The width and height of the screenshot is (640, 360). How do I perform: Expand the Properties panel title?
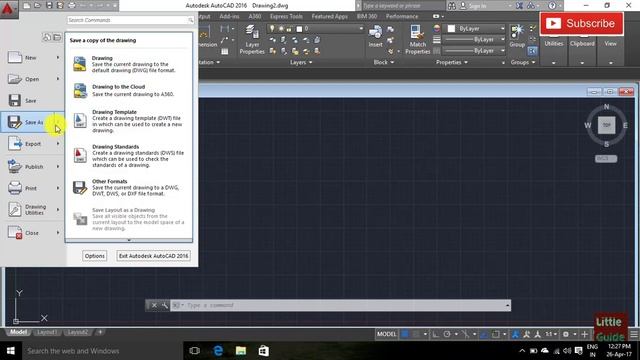pyautogui.click(x=451, y=62)
